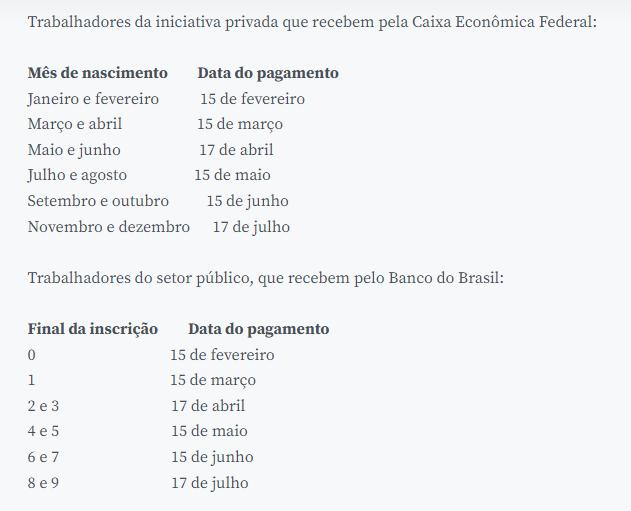631x511 pixels.
Task: Select the 'Janeiro e fevereiro' row label
Action: coord(93,99)
